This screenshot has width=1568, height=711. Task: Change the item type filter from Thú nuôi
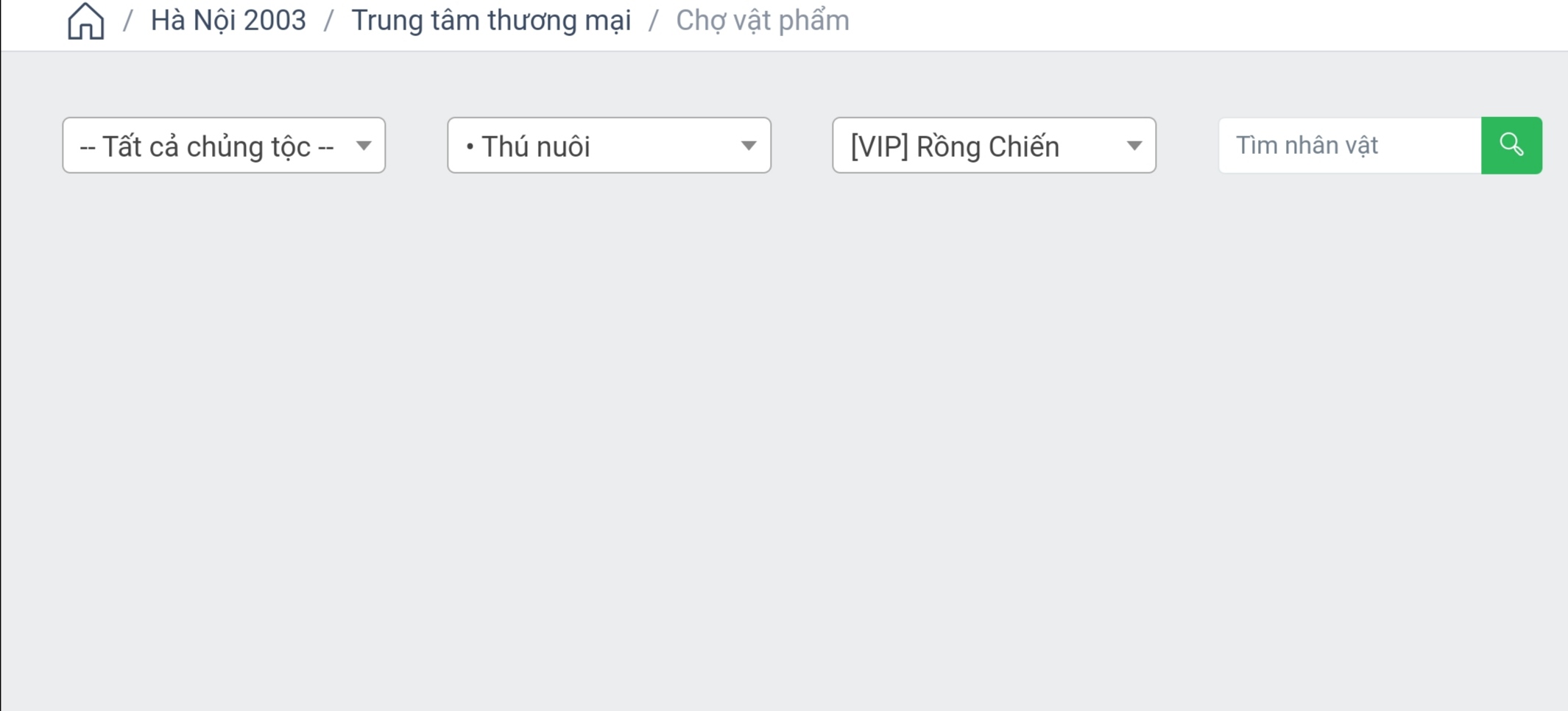[x=609, y=146]
